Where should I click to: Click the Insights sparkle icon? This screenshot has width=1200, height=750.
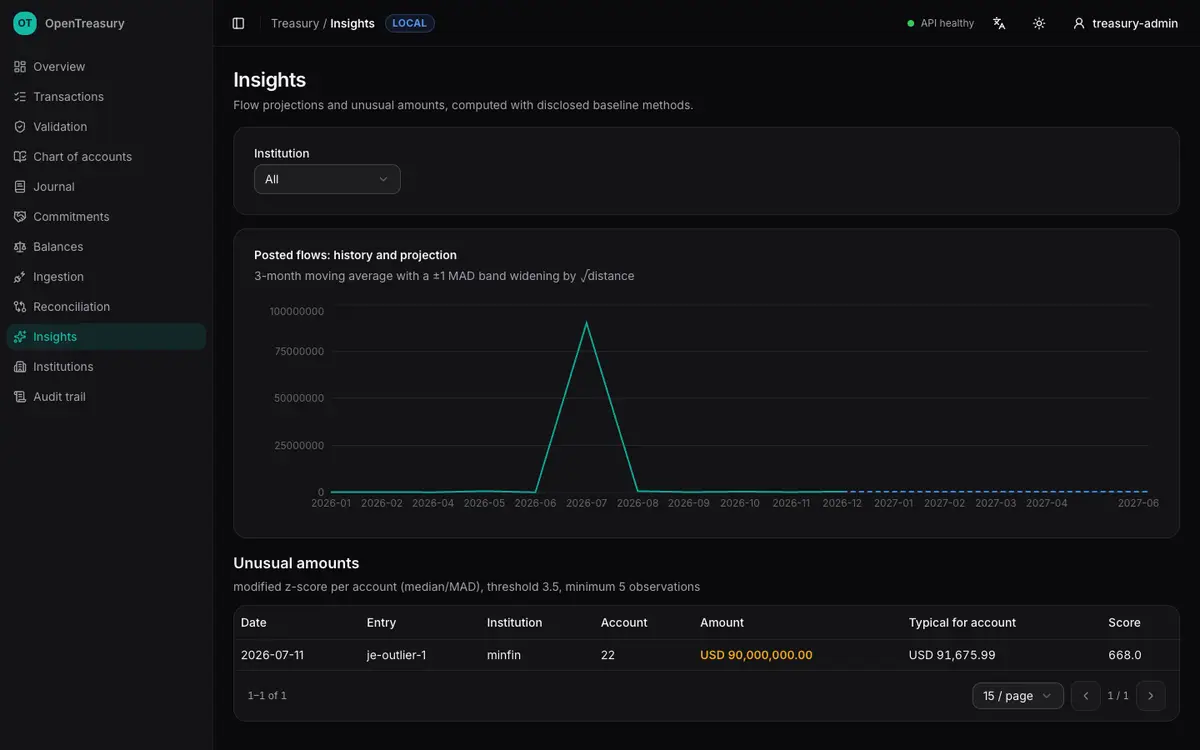pos(20,337)
